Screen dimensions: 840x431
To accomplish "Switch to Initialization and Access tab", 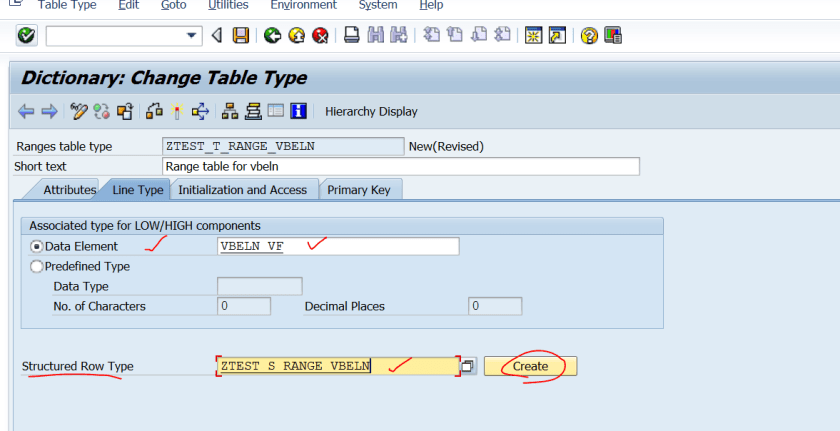I will [243, 190].
